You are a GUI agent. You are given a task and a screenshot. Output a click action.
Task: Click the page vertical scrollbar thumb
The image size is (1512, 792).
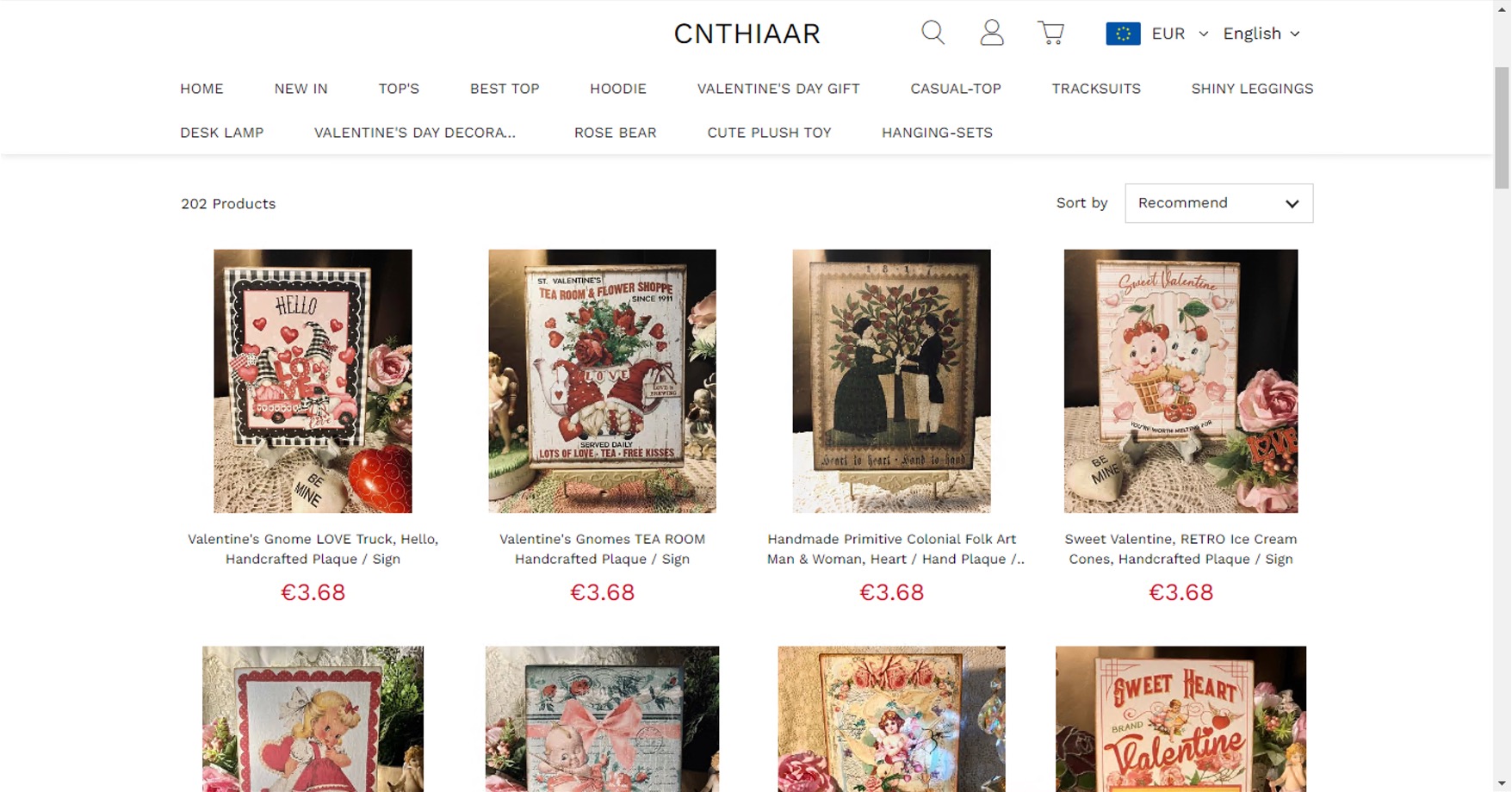(1503, 127)
